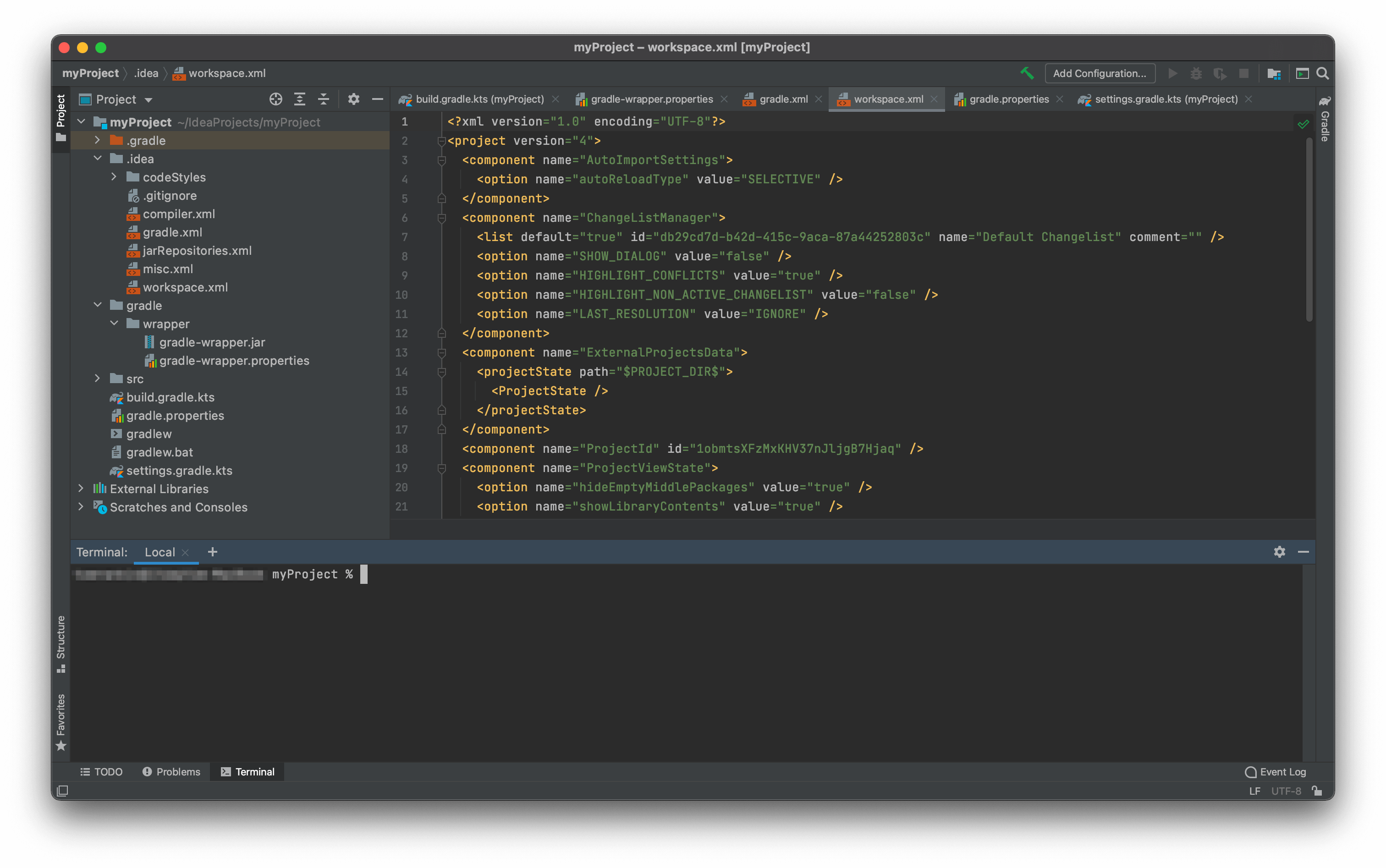Expand Scratches and Consoles node
The height and width of the screenshot is (868, 1386).
click(x=82, y=507)
